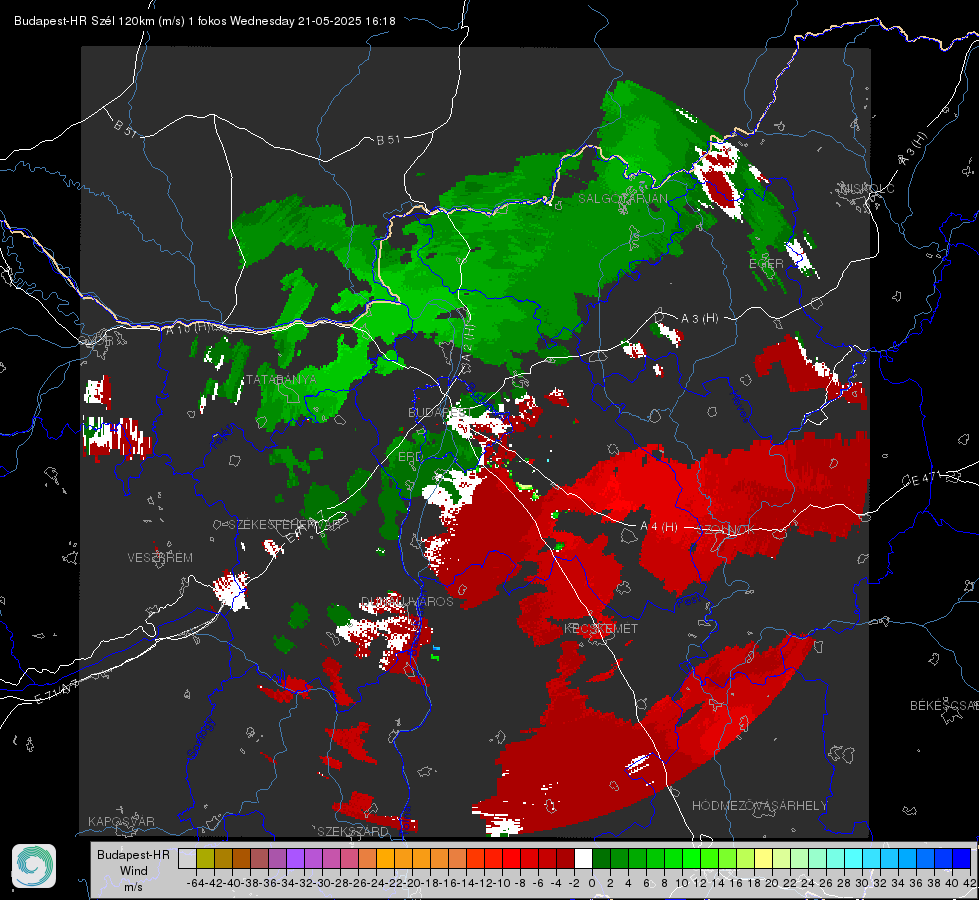Click the grey swatch at the legend's left end

(187, 859)
